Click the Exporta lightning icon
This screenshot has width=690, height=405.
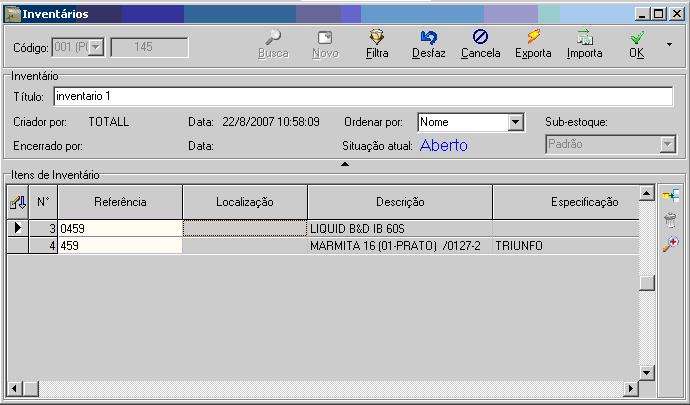[533, 37]
